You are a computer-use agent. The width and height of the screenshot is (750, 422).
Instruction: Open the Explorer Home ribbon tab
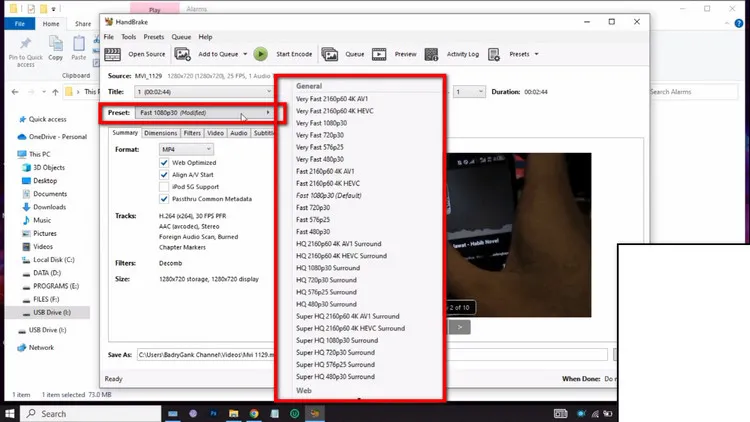tap(51, 23)
